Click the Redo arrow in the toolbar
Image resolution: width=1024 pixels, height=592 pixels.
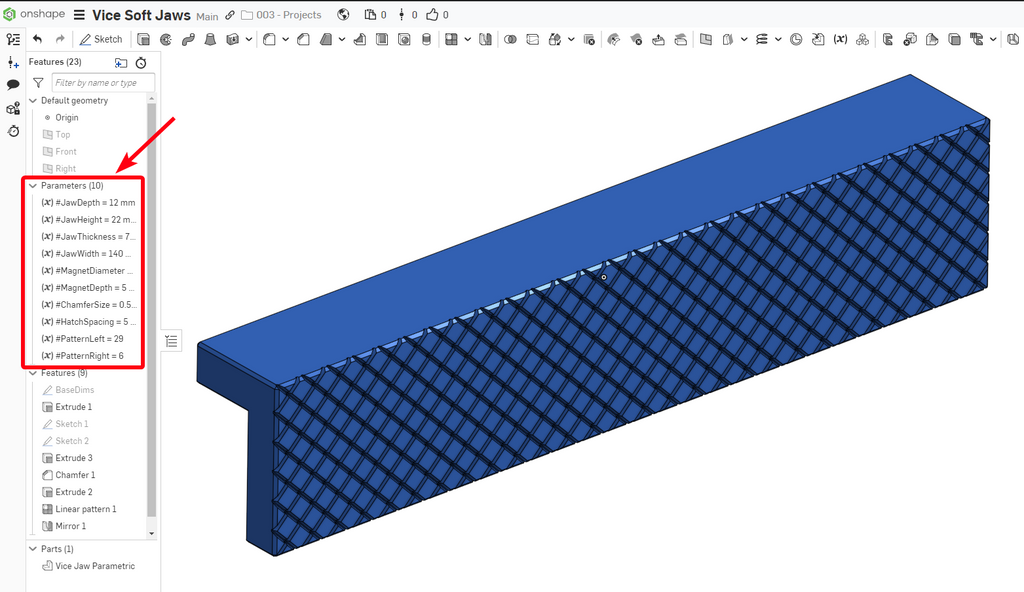[x=60, y=39]
